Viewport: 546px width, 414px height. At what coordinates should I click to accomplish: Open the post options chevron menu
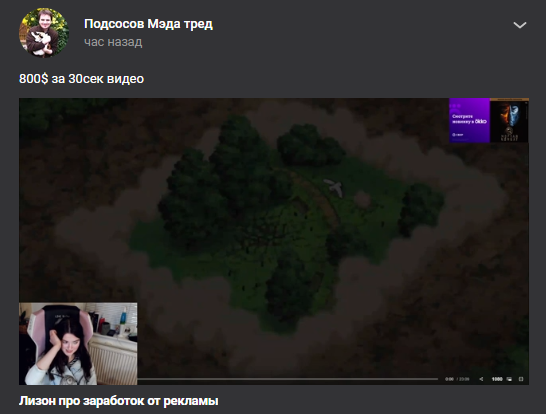(x=520, y=25)
